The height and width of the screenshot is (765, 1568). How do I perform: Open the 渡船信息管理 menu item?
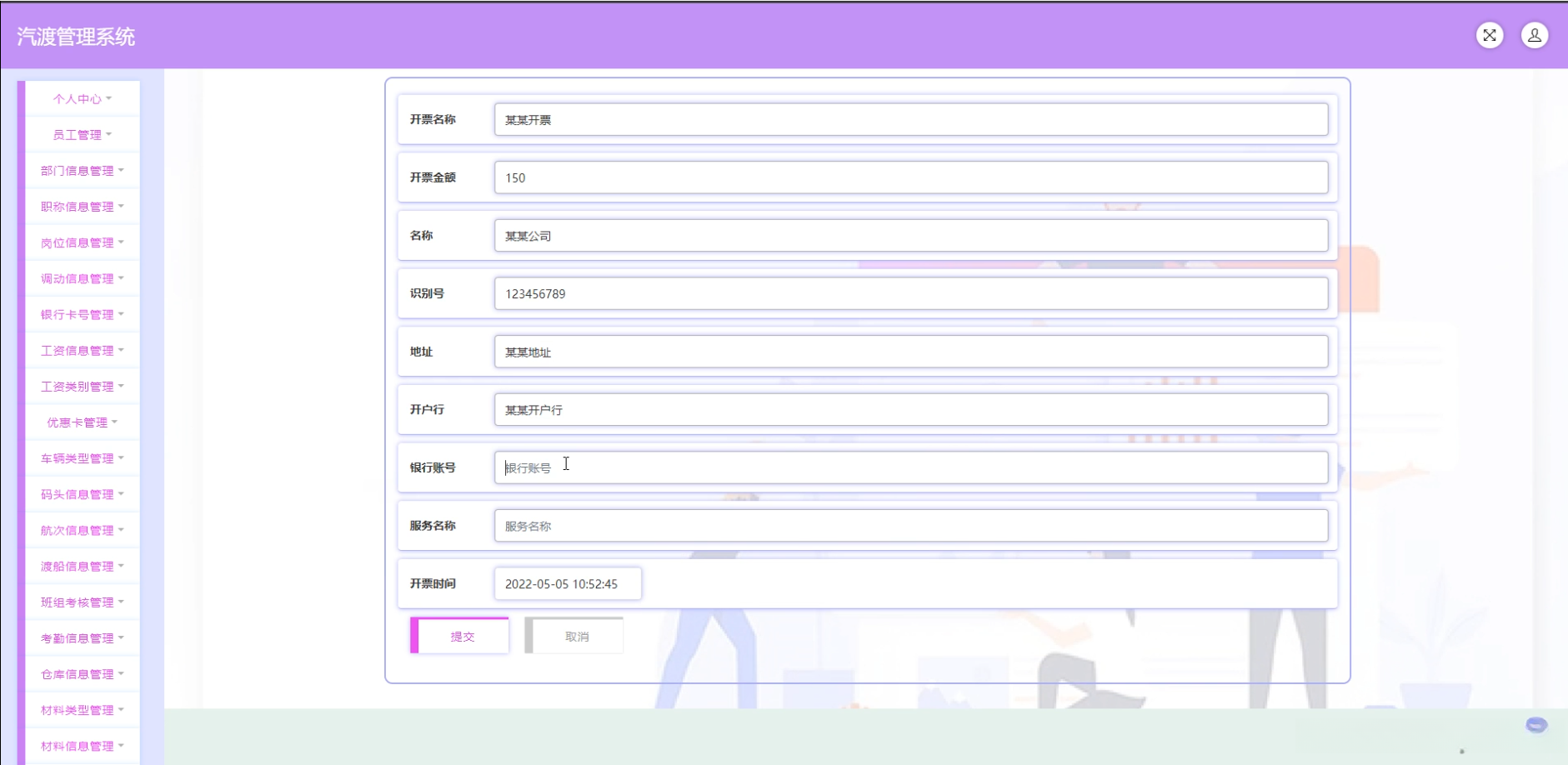tap(83, 566)
